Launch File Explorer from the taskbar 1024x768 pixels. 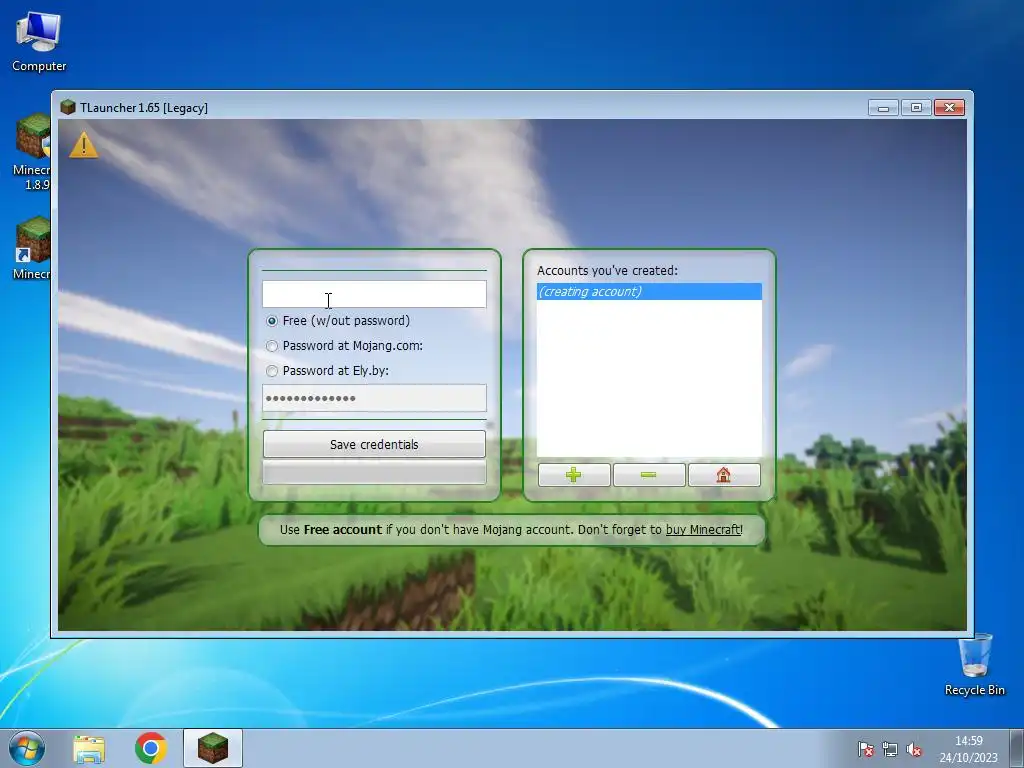89,748
